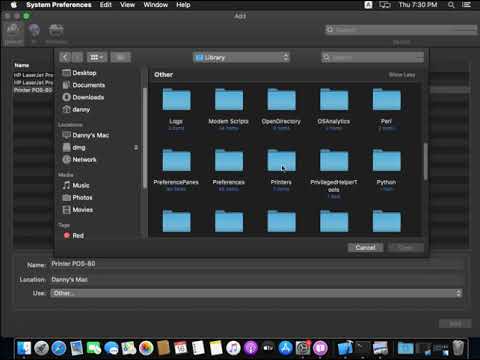This screenshot has height=360, width=480.
Task: Open Launchpad from the Dock
Action: tap(42, 348)
